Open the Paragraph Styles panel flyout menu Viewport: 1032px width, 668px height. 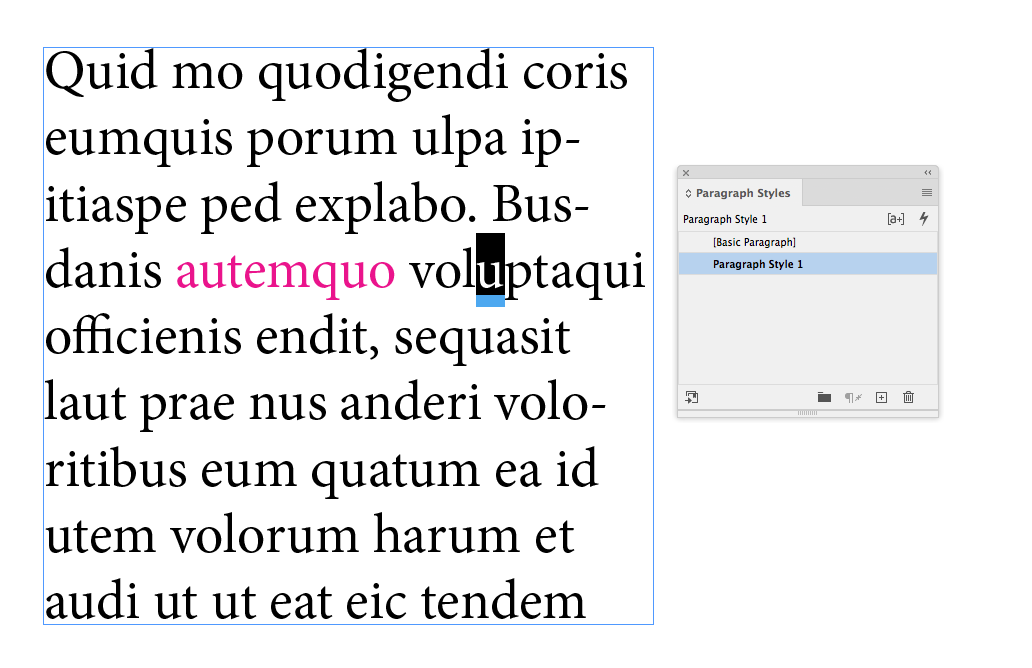[927, 192]
